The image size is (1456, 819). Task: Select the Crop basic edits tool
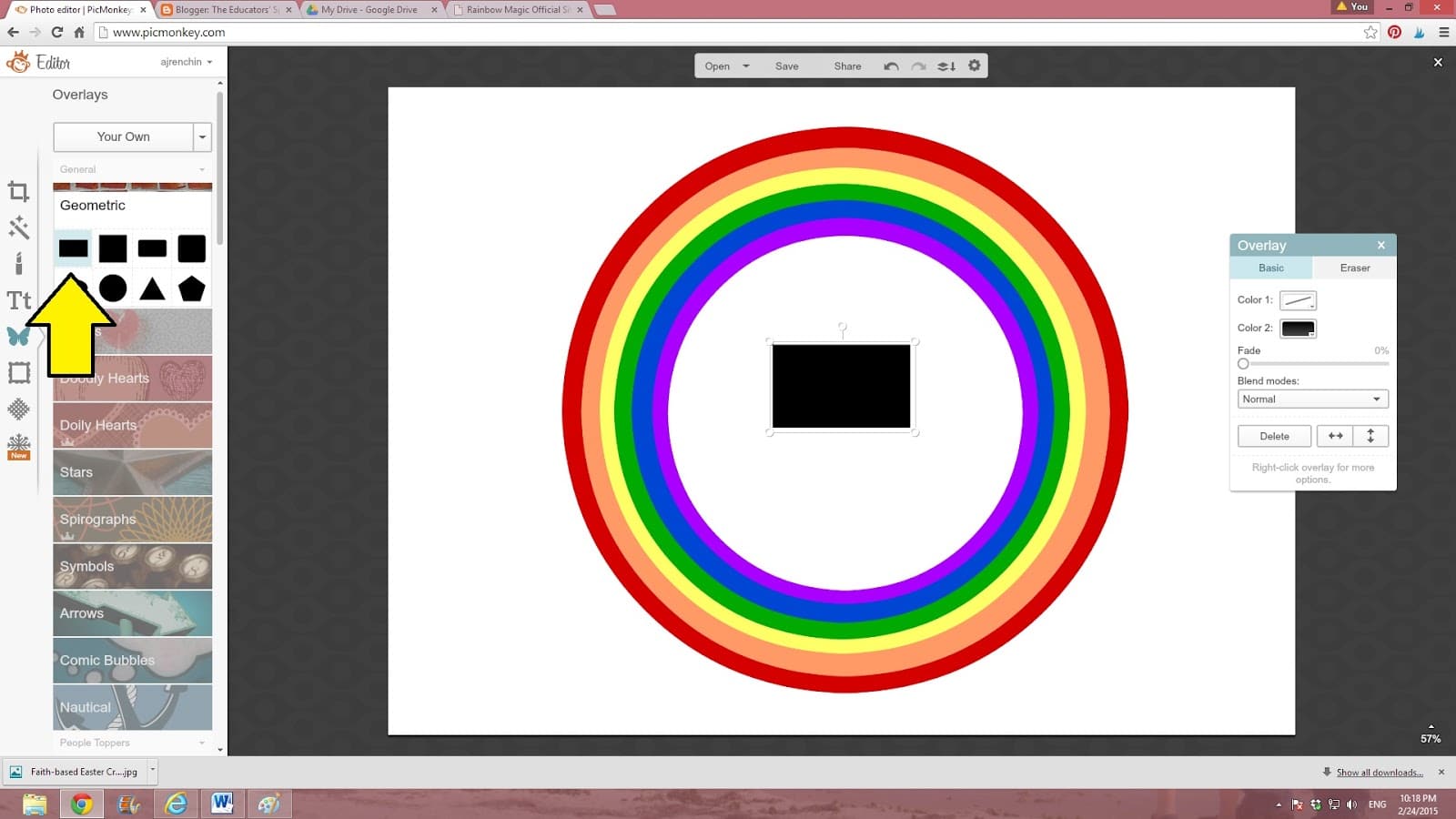click(18, 191)
